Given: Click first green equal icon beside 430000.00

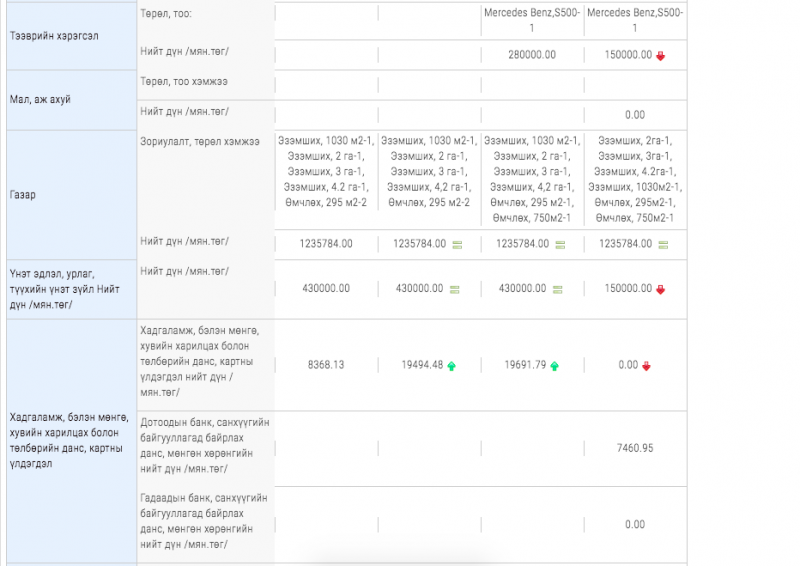Looking at the screenshot, I should pos(455,289).
